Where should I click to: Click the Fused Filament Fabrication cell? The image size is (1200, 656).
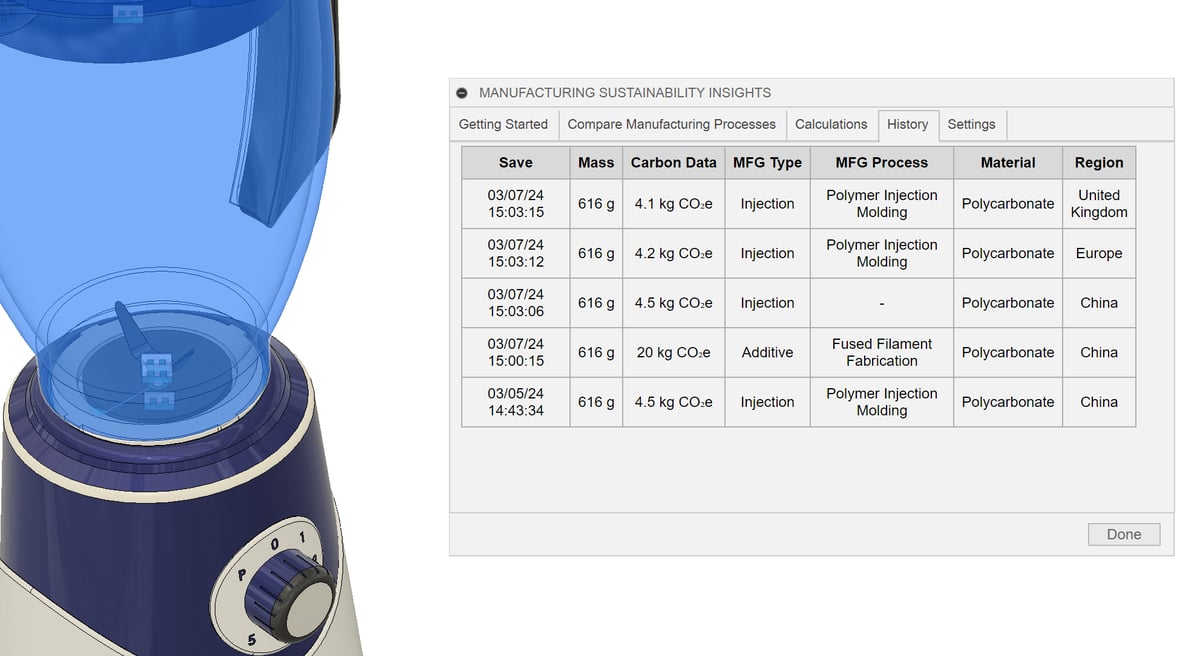coord(881,352)
